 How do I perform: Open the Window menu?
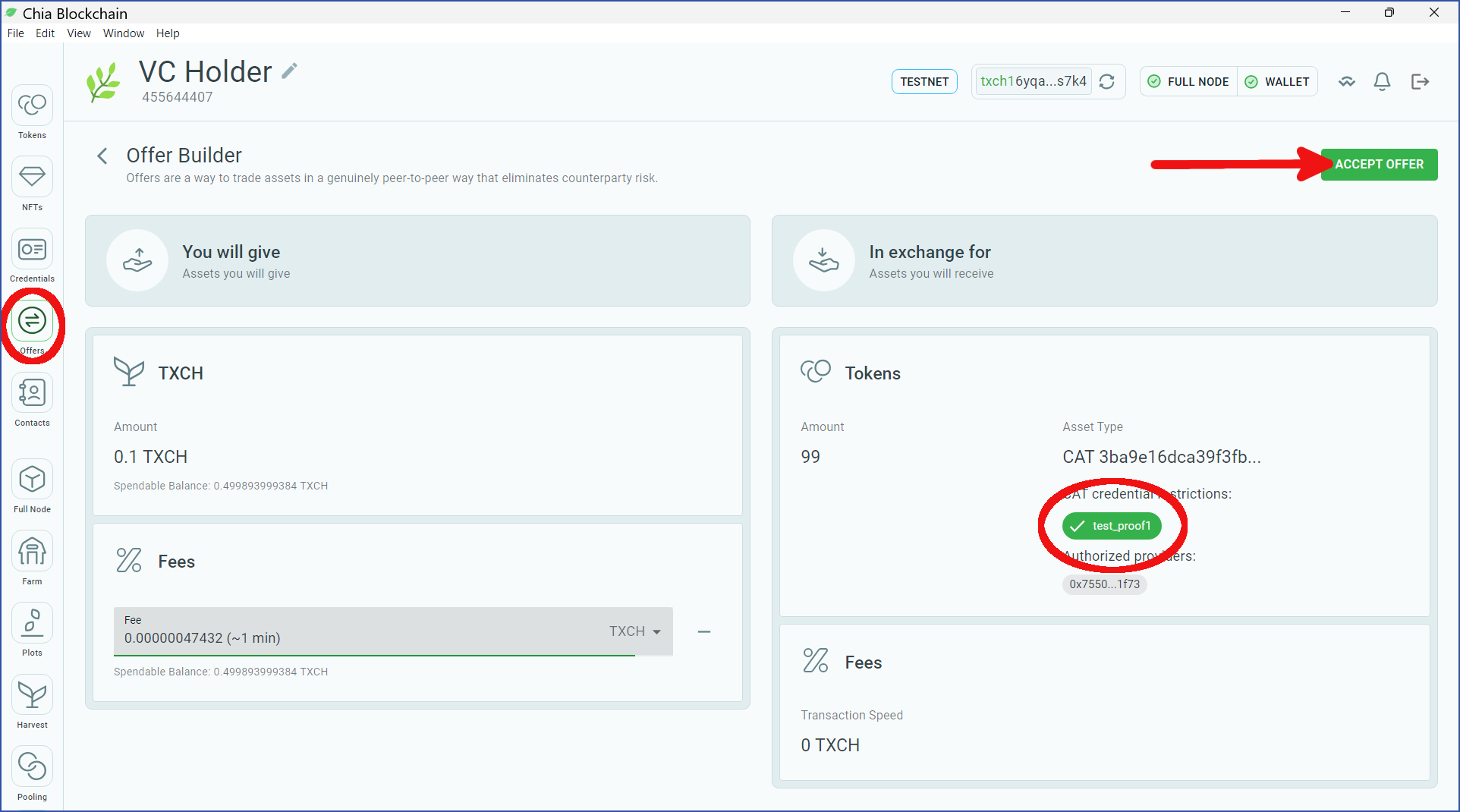point(124,33)
